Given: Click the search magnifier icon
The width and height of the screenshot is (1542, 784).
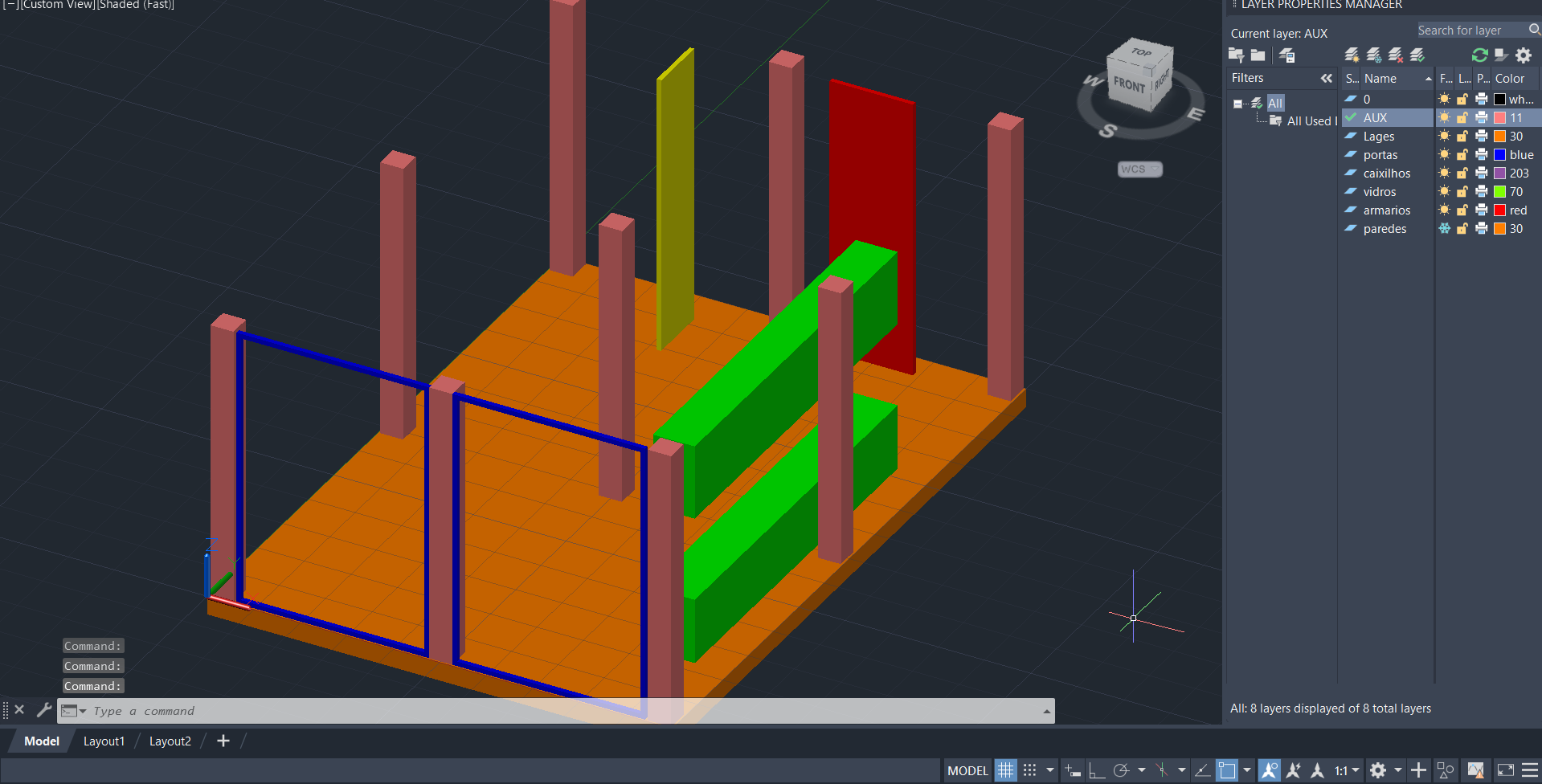Looking at the screenshot, I should tap(1534, 30).
